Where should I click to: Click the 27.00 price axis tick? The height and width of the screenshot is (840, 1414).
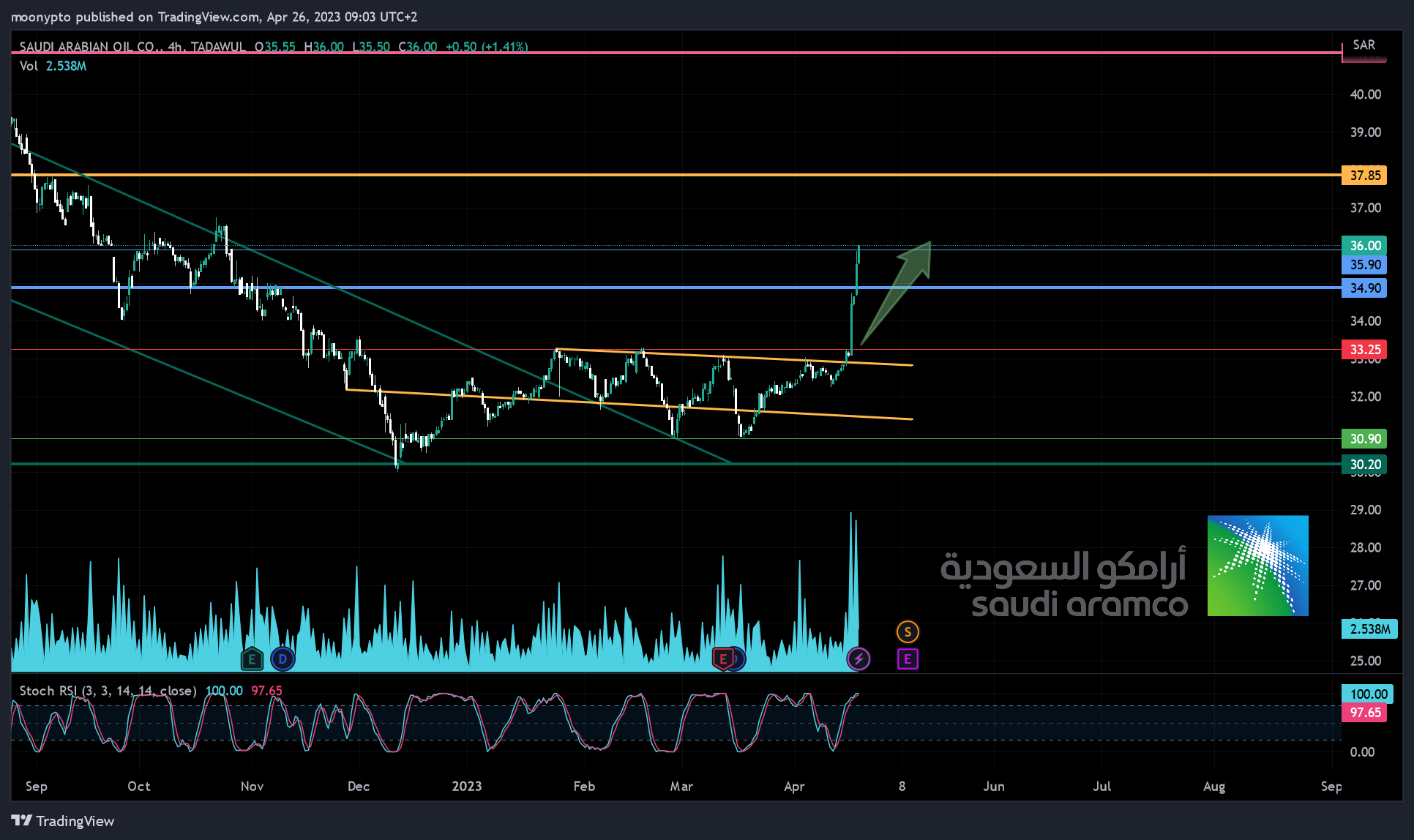coord(1365,585)
